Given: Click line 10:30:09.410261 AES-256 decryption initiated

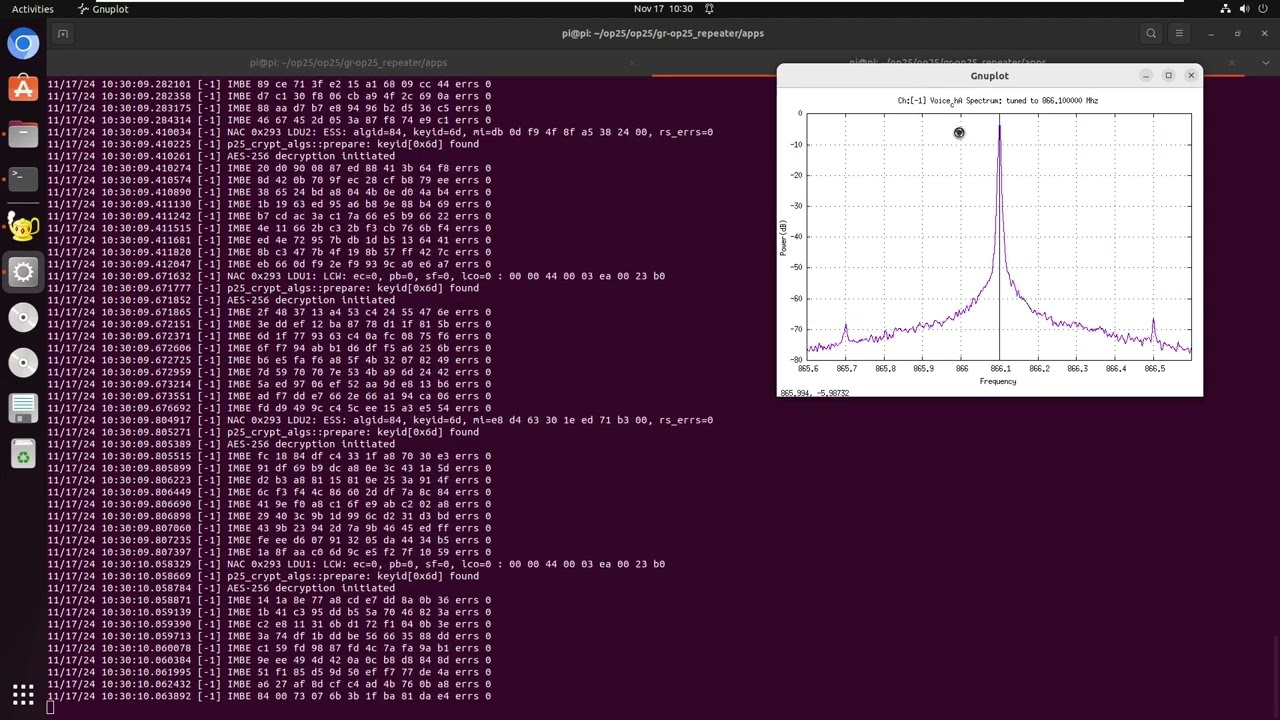Looking at the screenshot, I should point(221,156).
